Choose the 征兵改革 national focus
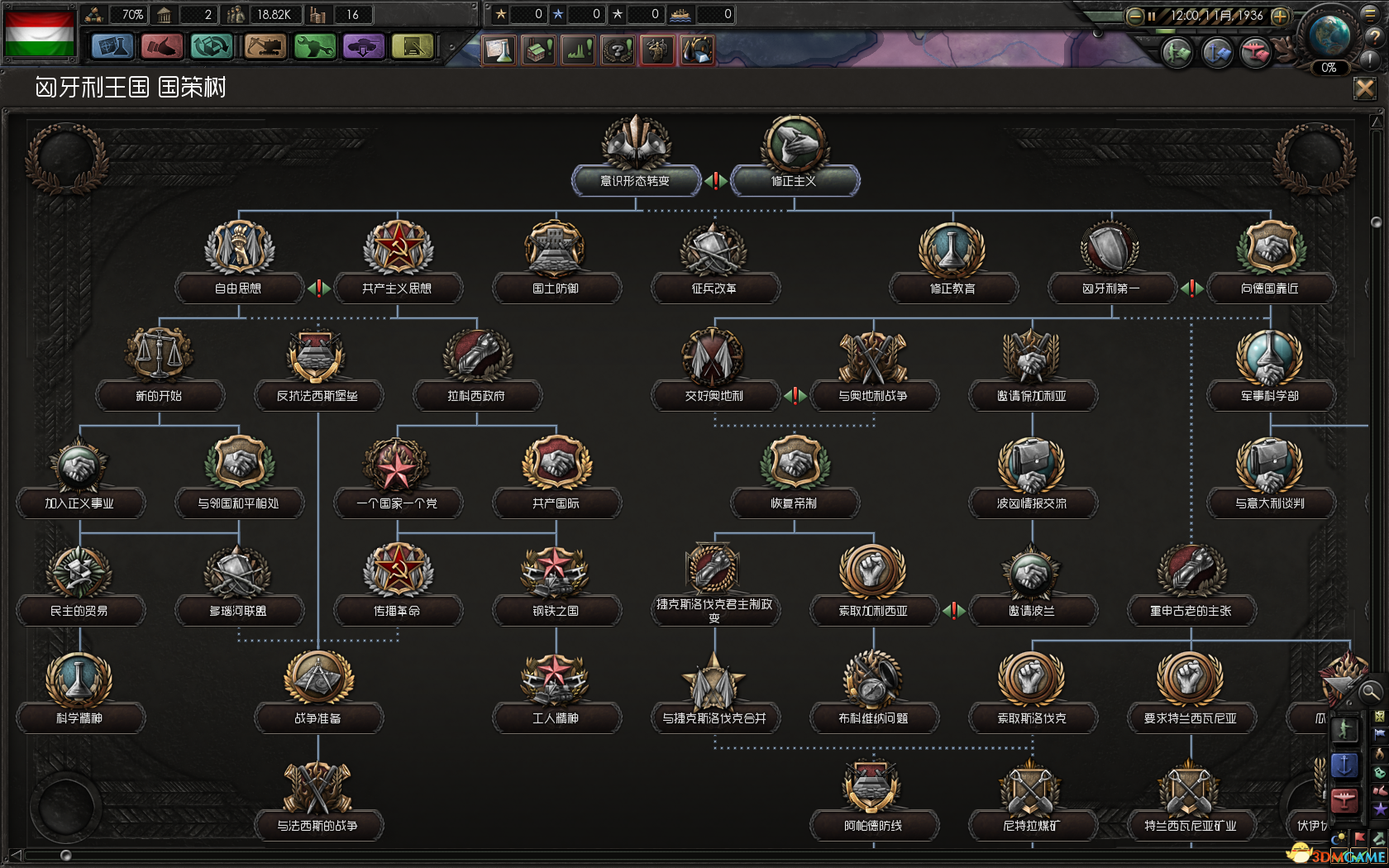The width and height of the screenshot is (1389, 868). (714, 288)
